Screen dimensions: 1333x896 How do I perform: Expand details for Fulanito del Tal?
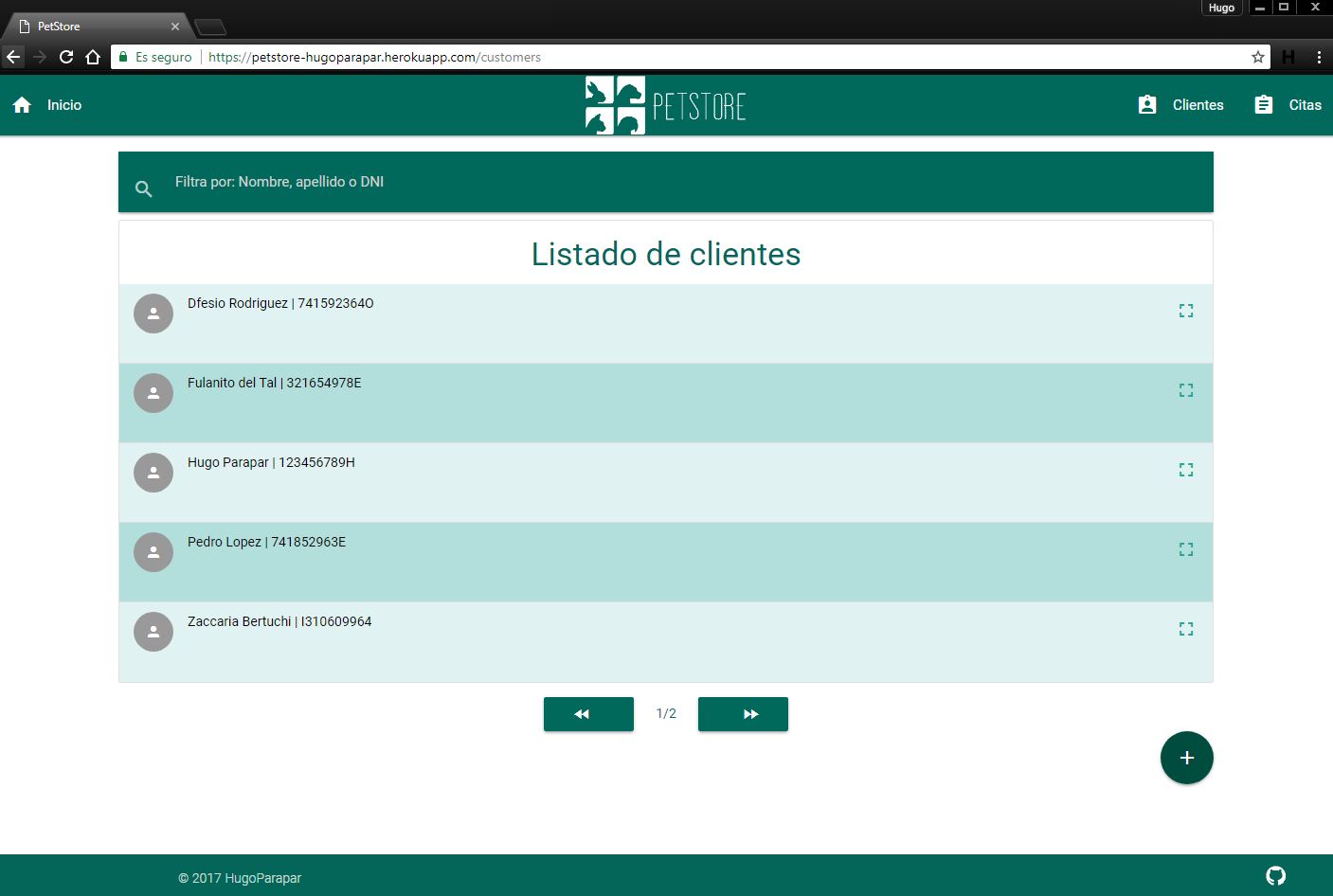[1185, 389]
